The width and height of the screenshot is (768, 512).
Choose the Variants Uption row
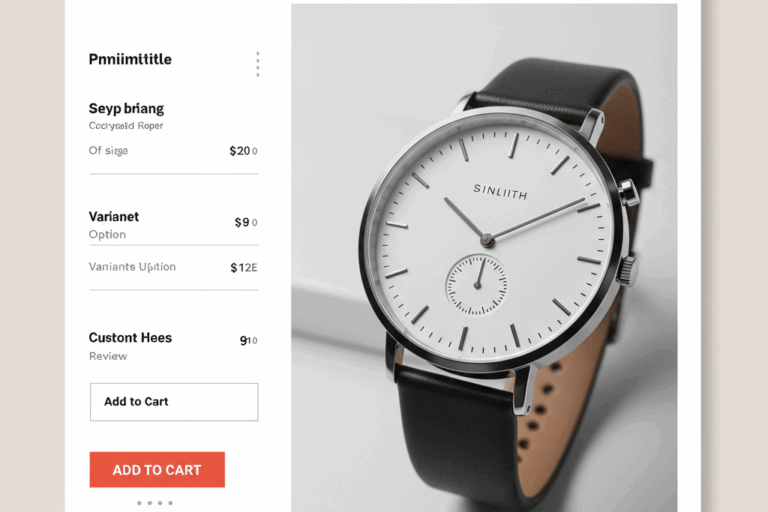point(173,267)
